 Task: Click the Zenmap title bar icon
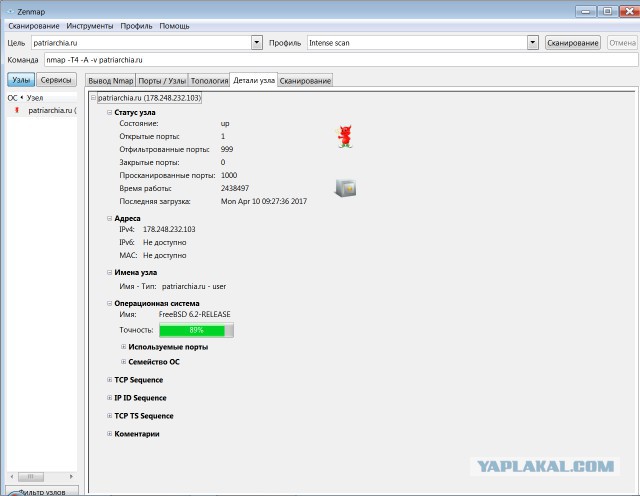tap(11, 11)
